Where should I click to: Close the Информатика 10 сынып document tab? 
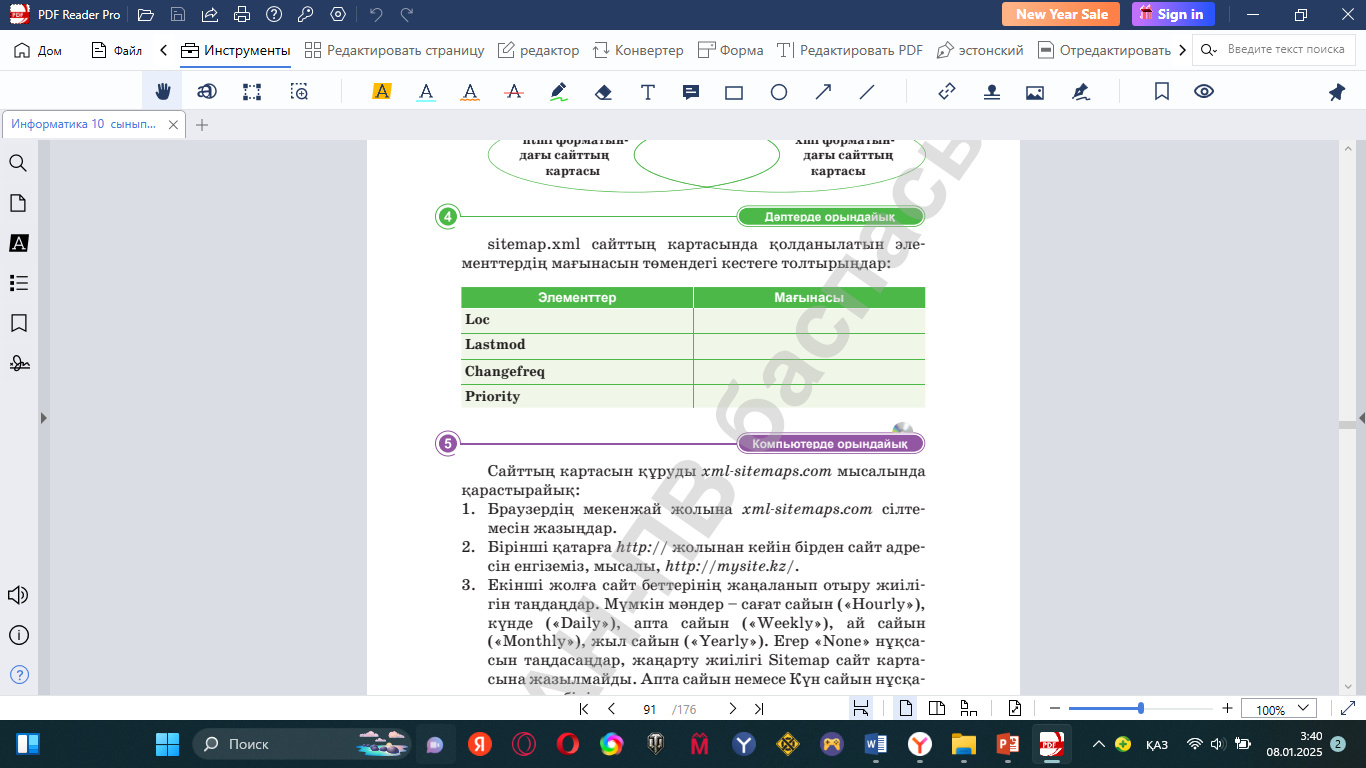173,125
